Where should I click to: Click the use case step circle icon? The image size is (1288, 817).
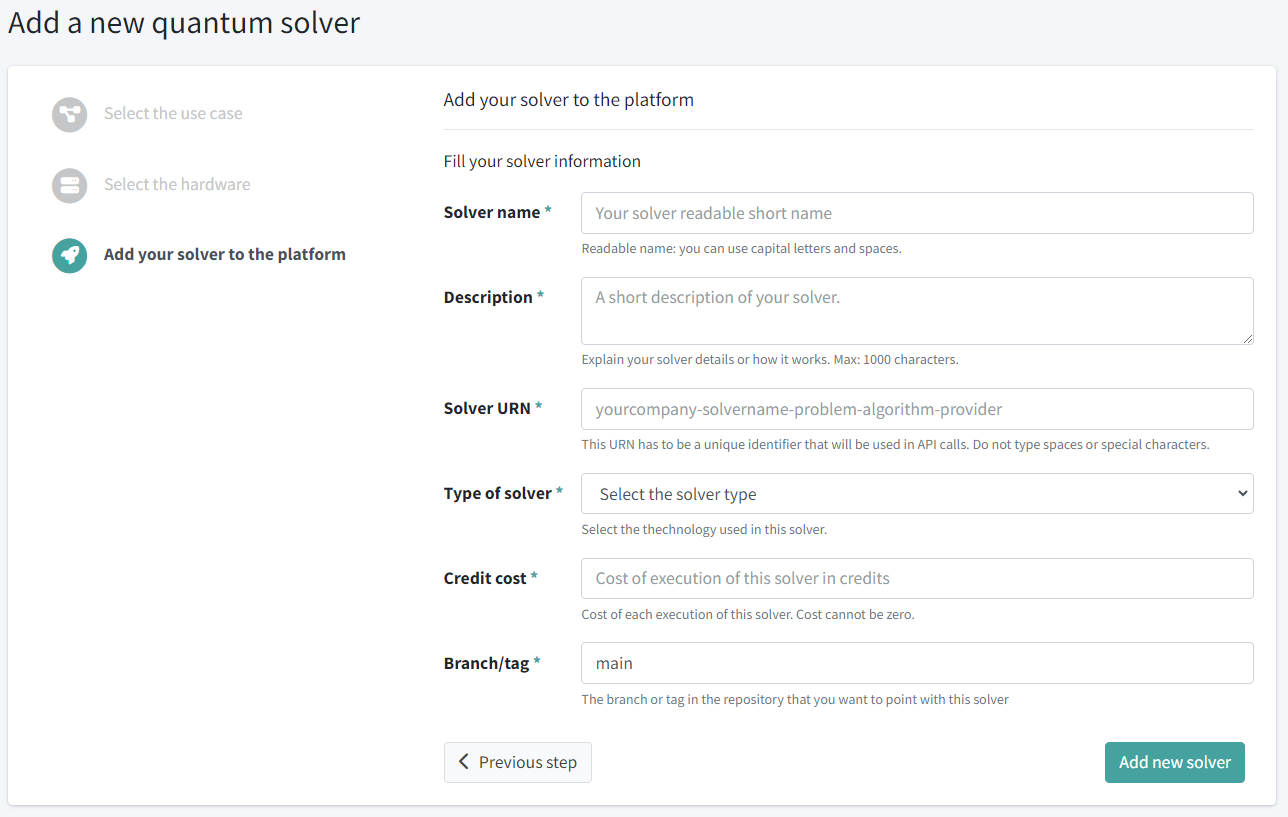point(70,114)
